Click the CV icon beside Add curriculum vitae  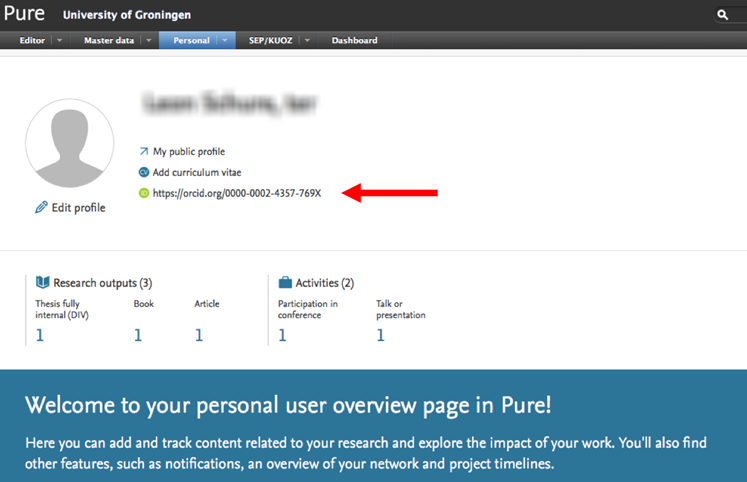click(144, 172)
